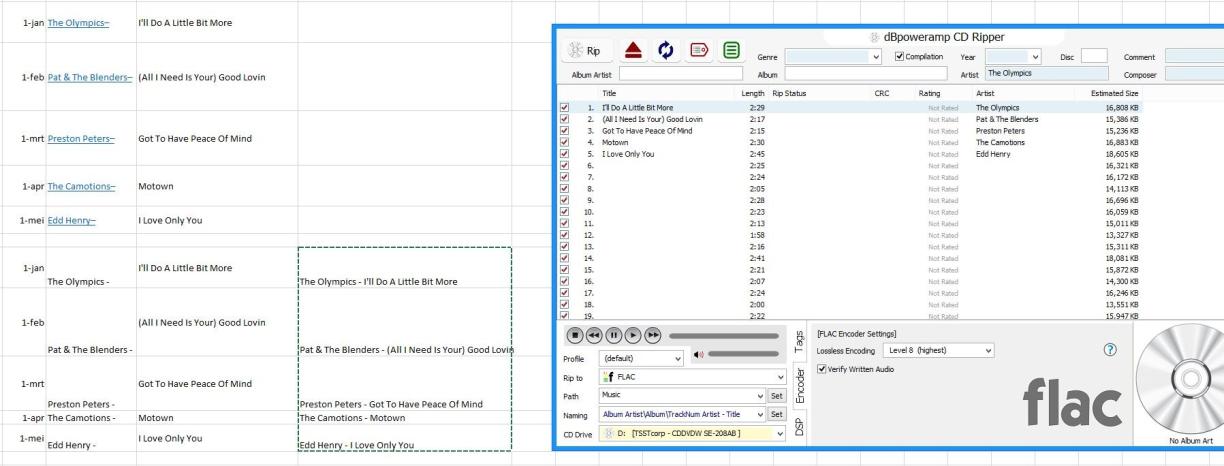Image resolution: width=1224 pixels, height=466 pixels.
Task: Open the green list options icon
Action: [731, 51]
